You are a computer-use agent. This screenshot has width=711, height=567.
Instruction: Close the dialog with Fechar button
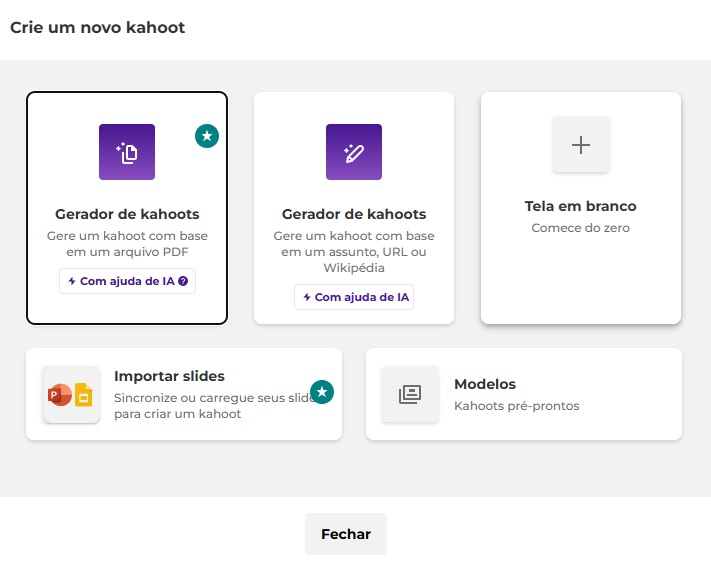346,534
